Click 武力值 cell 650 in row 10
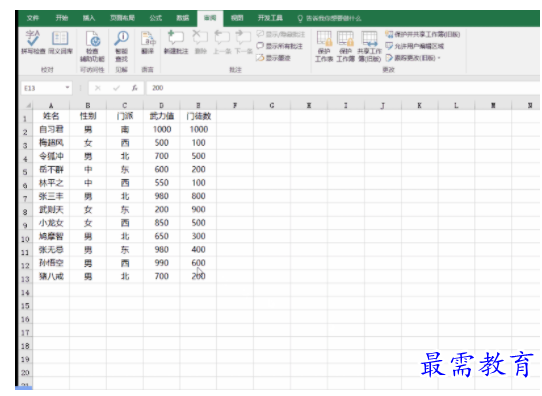 tap(161, 236)
